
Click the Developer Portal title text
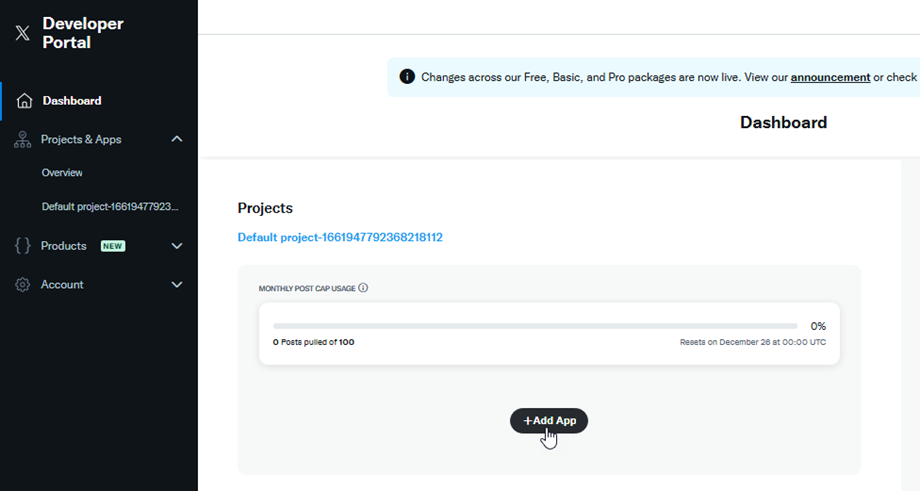coord(83,33)
